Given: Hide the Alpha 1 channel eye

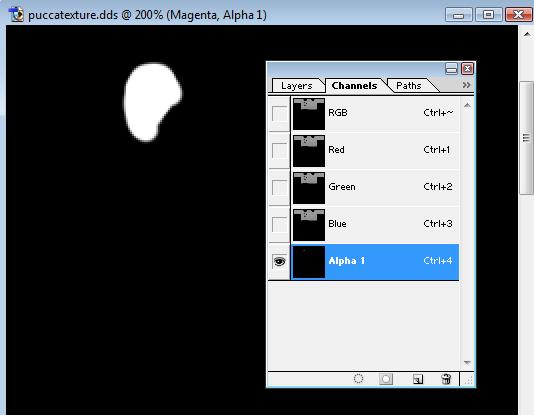Looking at the screenshot, I should pyautogui.click(x=279, y=261).
